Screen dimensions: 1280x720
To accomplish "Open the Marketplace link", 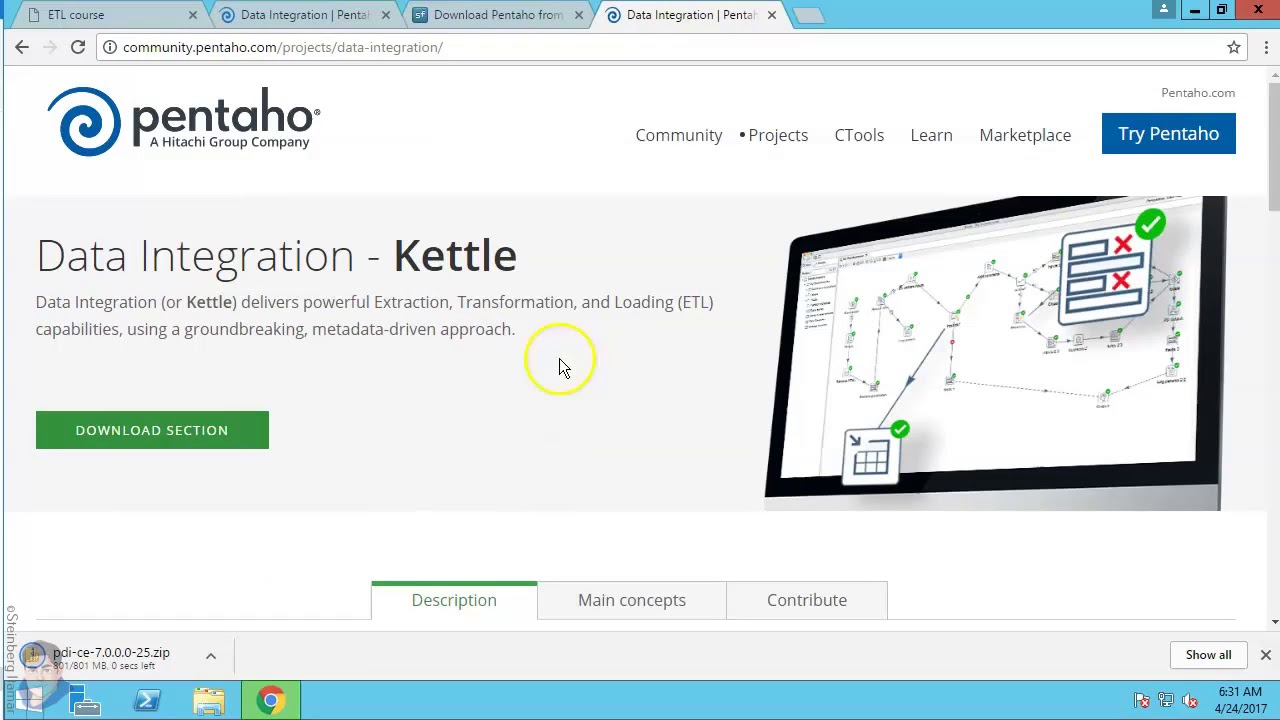I will pyautogui.click(x=1025, y=135).
